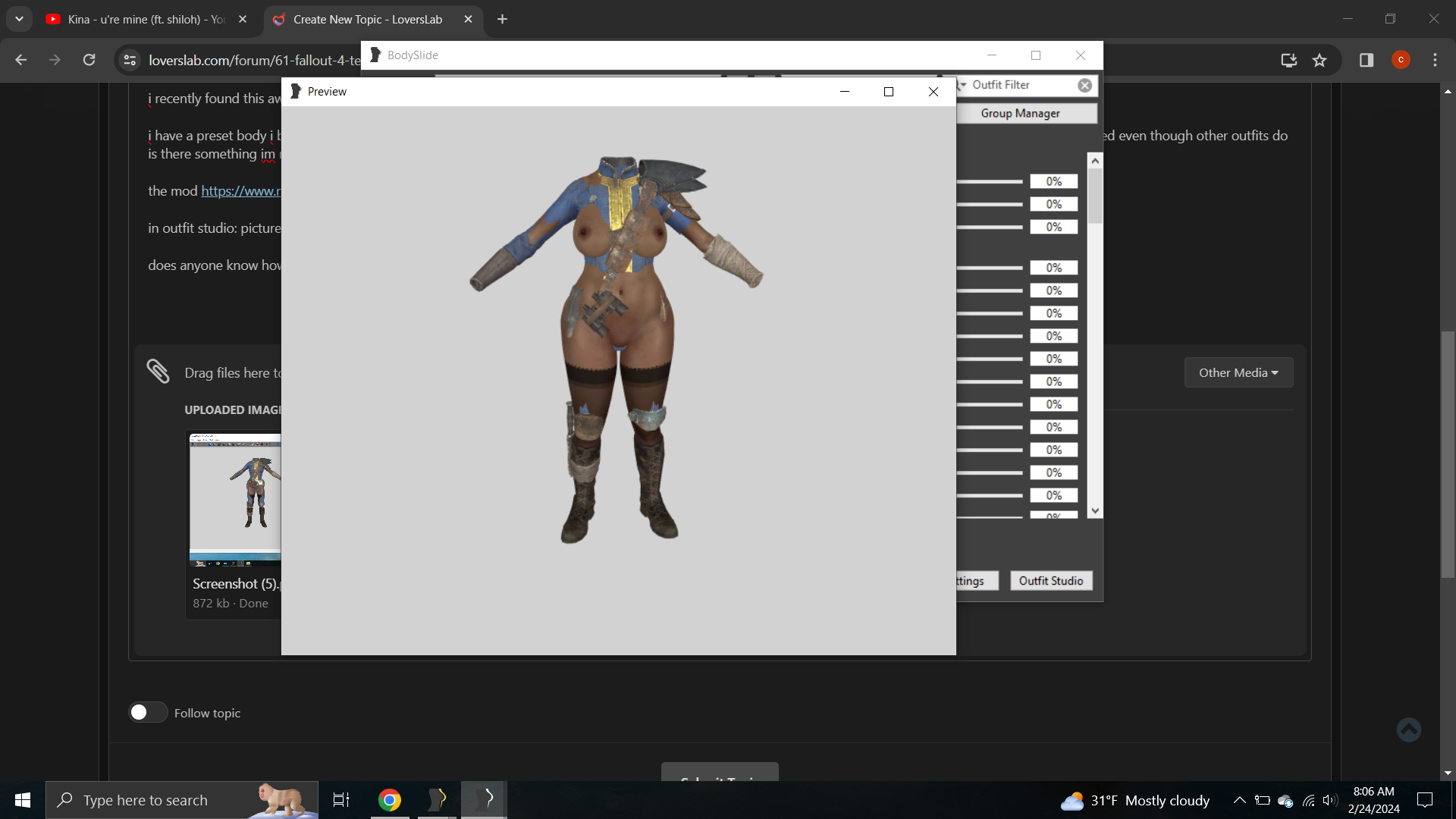Viewport: 1456px width, 819px height.
Task: Minimize the Preview window
Action: [x=844, y=91]
